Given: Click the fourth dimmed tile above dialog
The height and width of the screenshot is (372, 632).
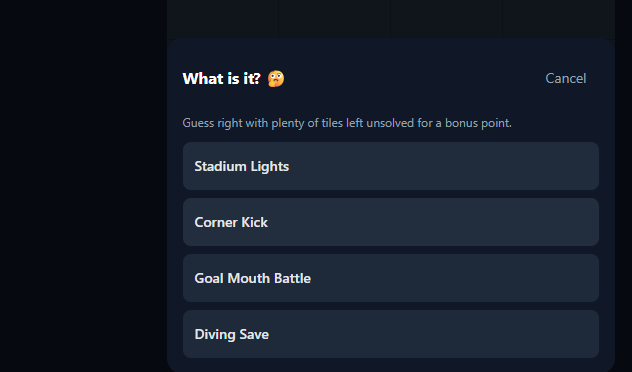Looking at the screenshot, I should point(559,19).
